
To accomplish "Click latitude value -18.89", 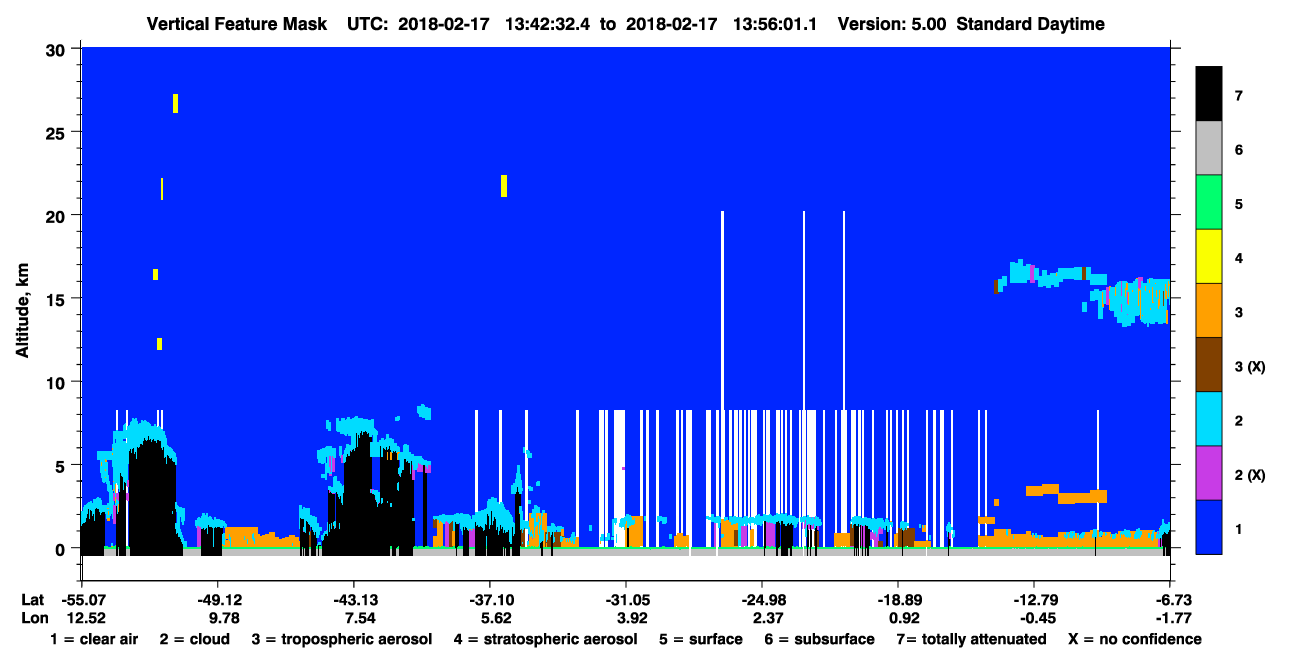I will (x=900, y=599).
